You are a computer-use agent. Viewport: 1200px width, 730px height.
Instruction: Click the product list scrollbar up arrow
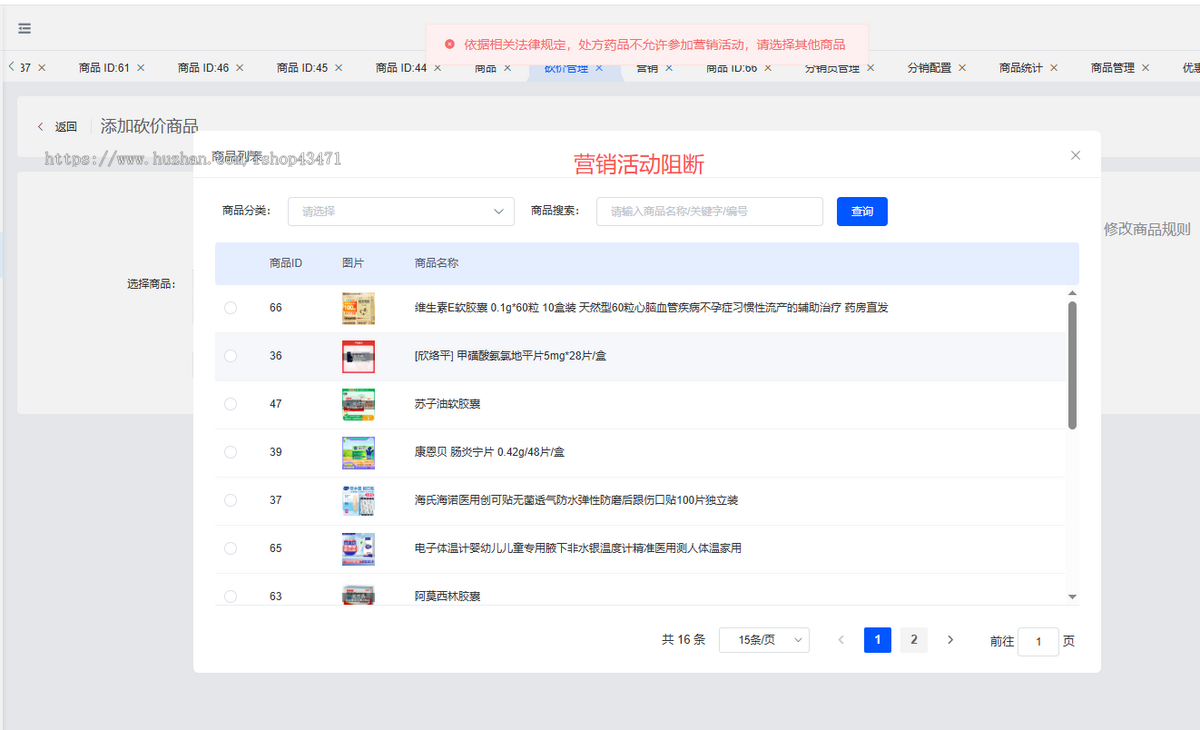click(x=1073, y=294)
